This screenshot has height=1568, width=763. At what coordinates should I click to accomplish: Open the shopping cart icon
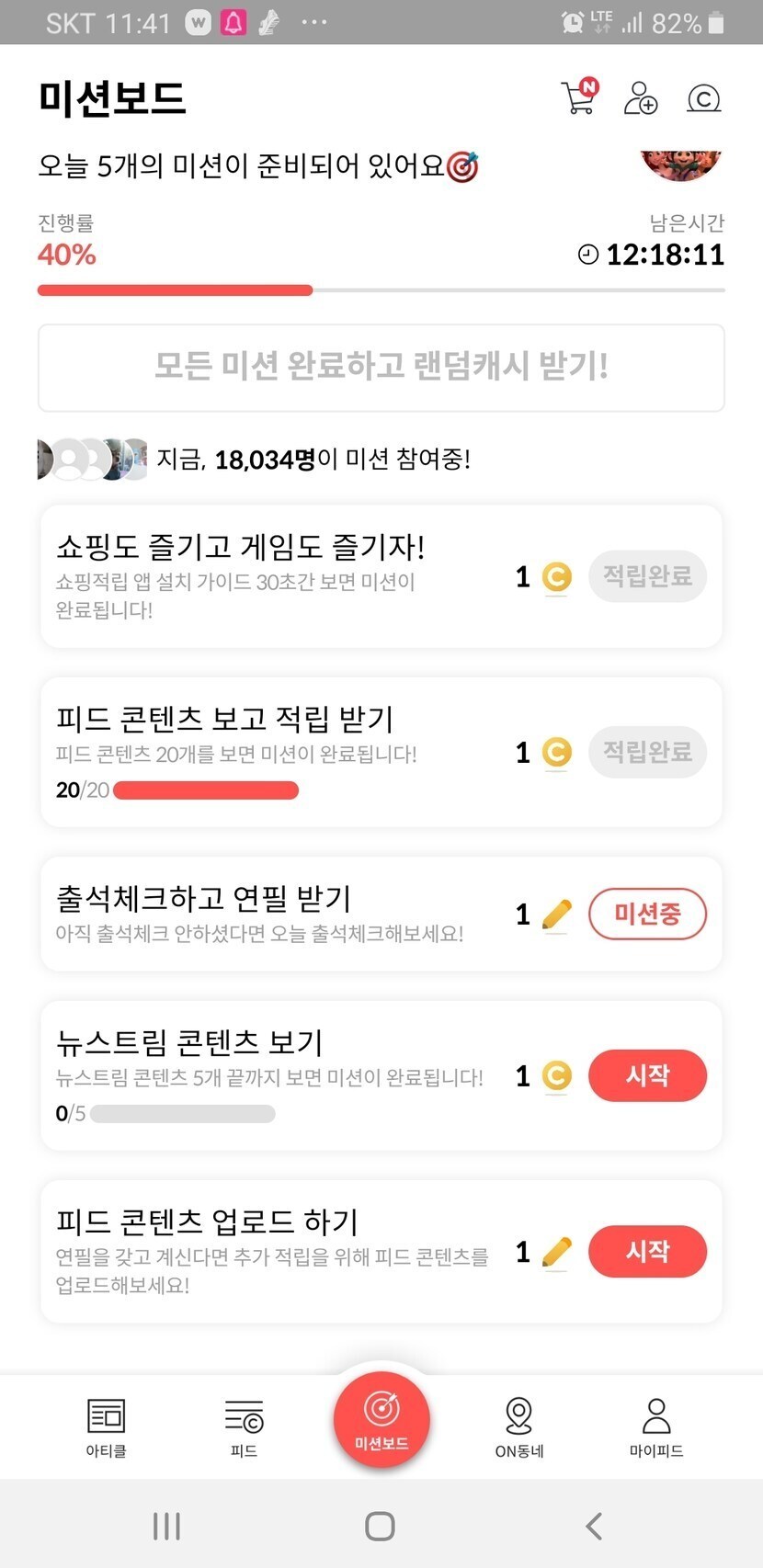pyautogui.click(x=579, y=97)
